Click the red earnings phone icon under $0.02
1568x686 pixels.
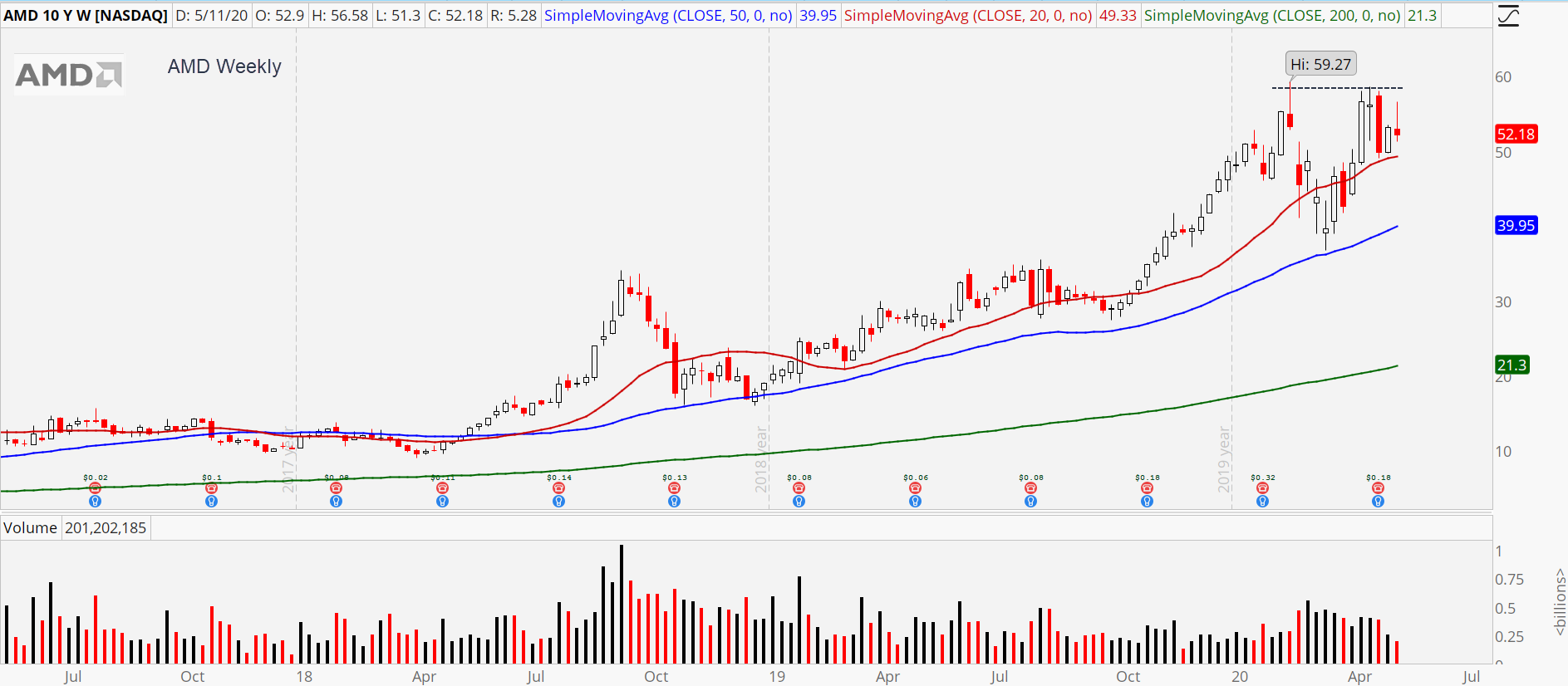pyautogui.click(x=95, y=488)
